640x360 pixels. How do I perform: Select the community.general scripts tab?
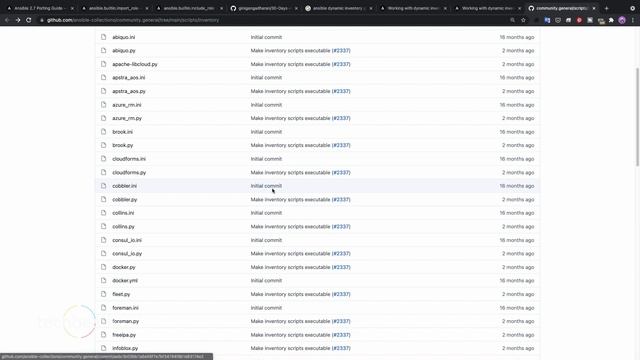pyautogui.click(x=562, y=8)
